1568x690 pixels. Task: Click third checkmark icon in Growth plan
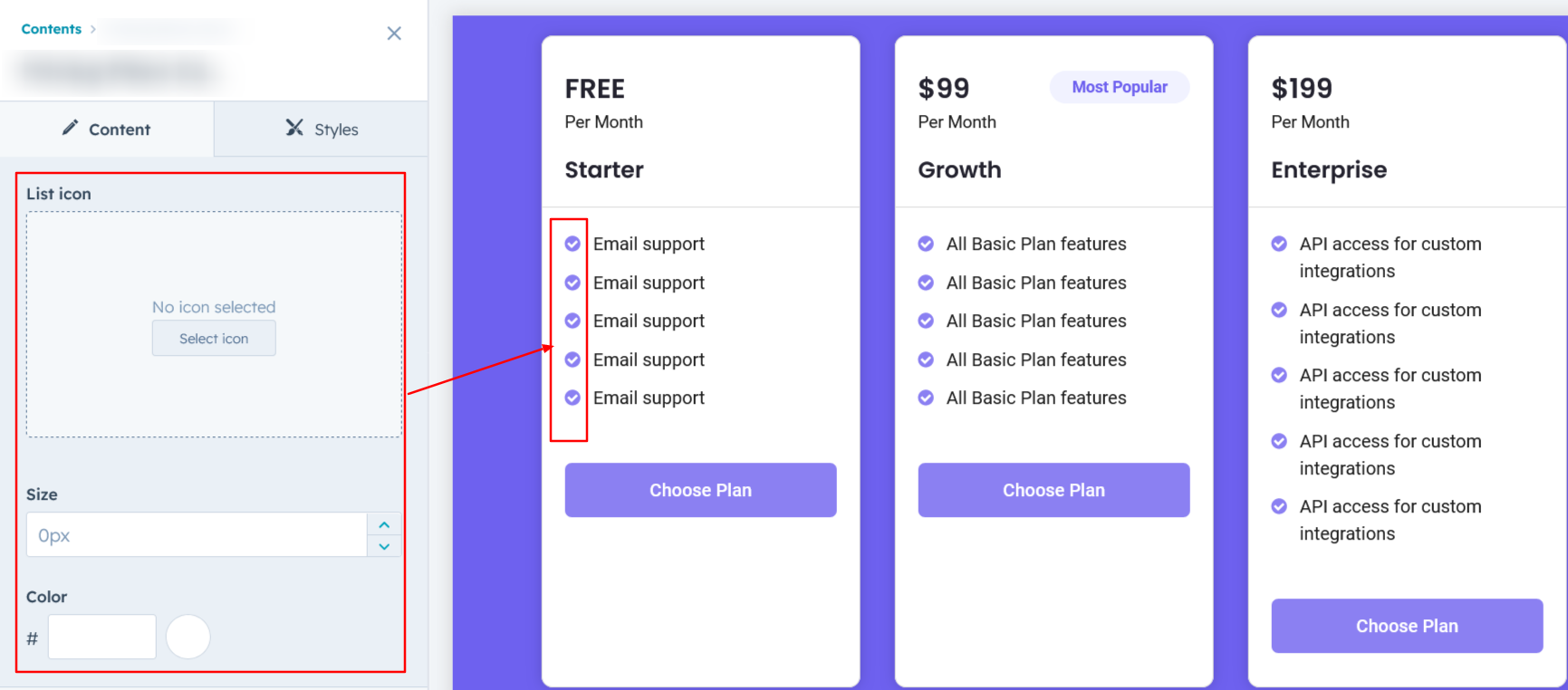pos(926,321)
